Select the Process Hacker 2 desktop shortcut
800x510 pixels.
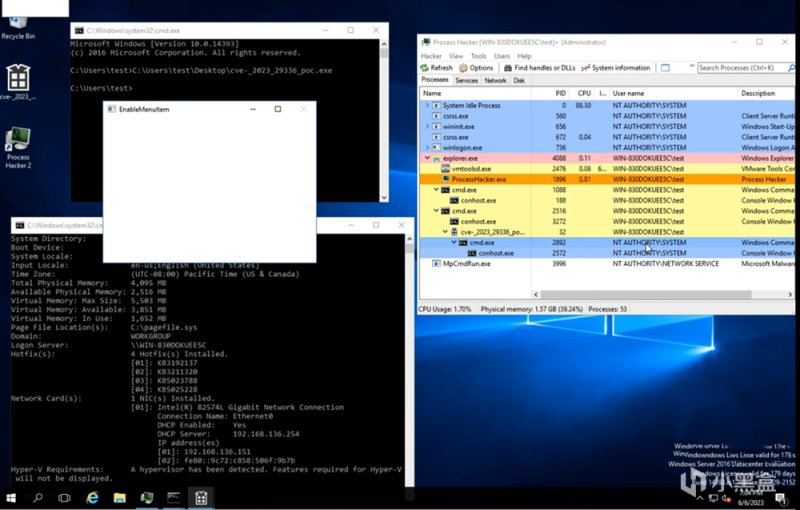coord(18,148)
